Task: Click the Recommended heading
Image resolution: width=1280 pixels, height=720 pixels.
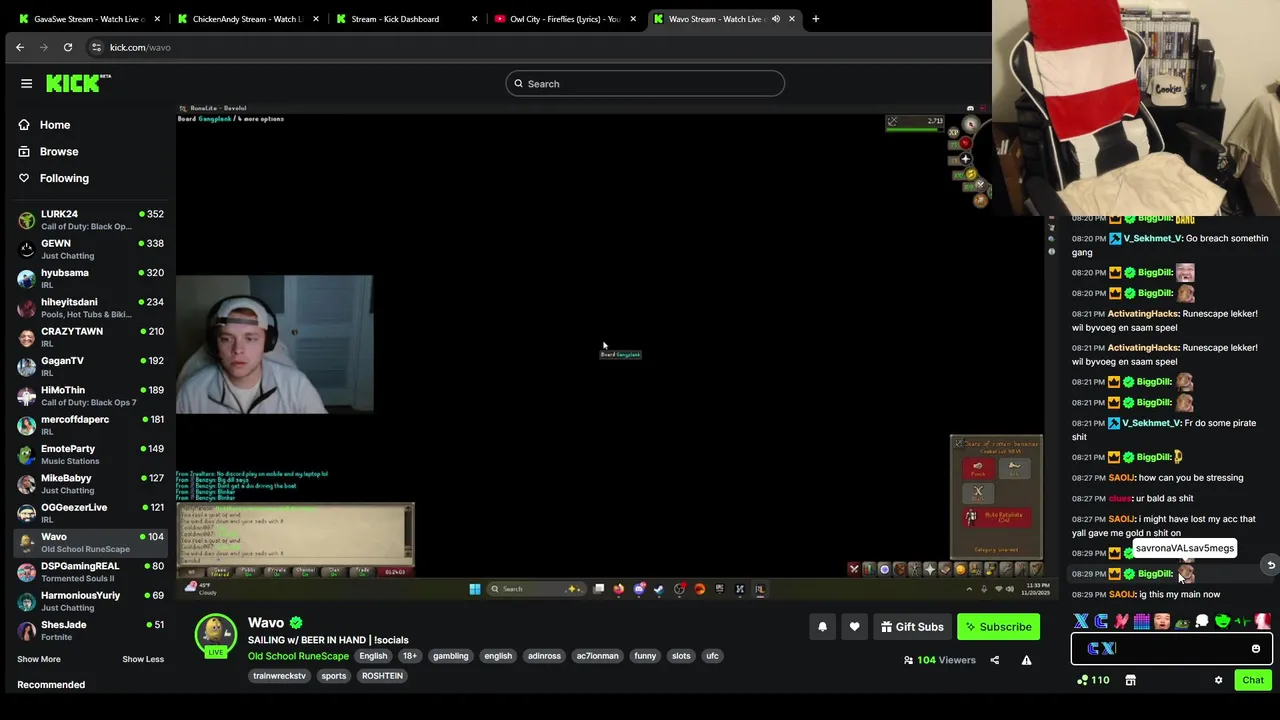Action: tap(51, 685)
